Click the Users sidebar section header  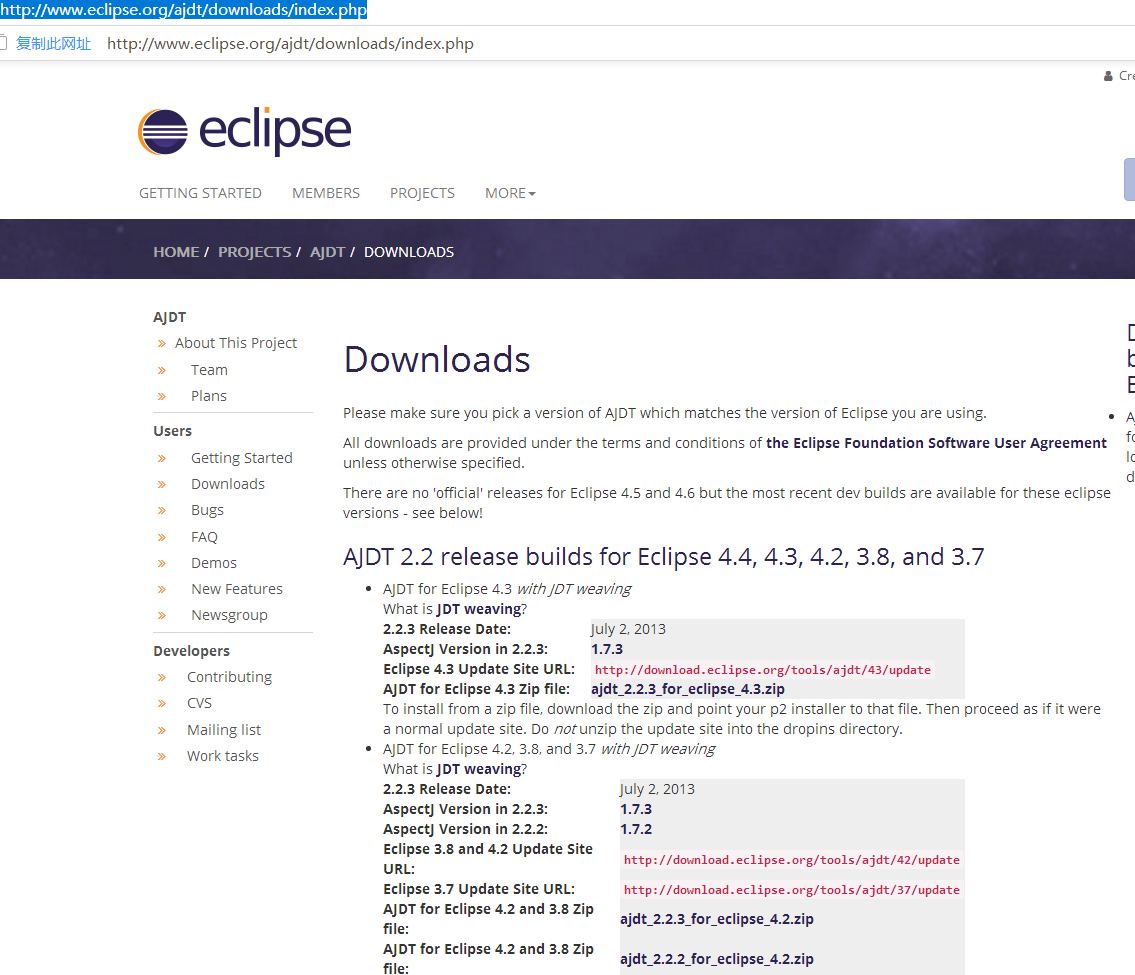(x=172, y=431)
